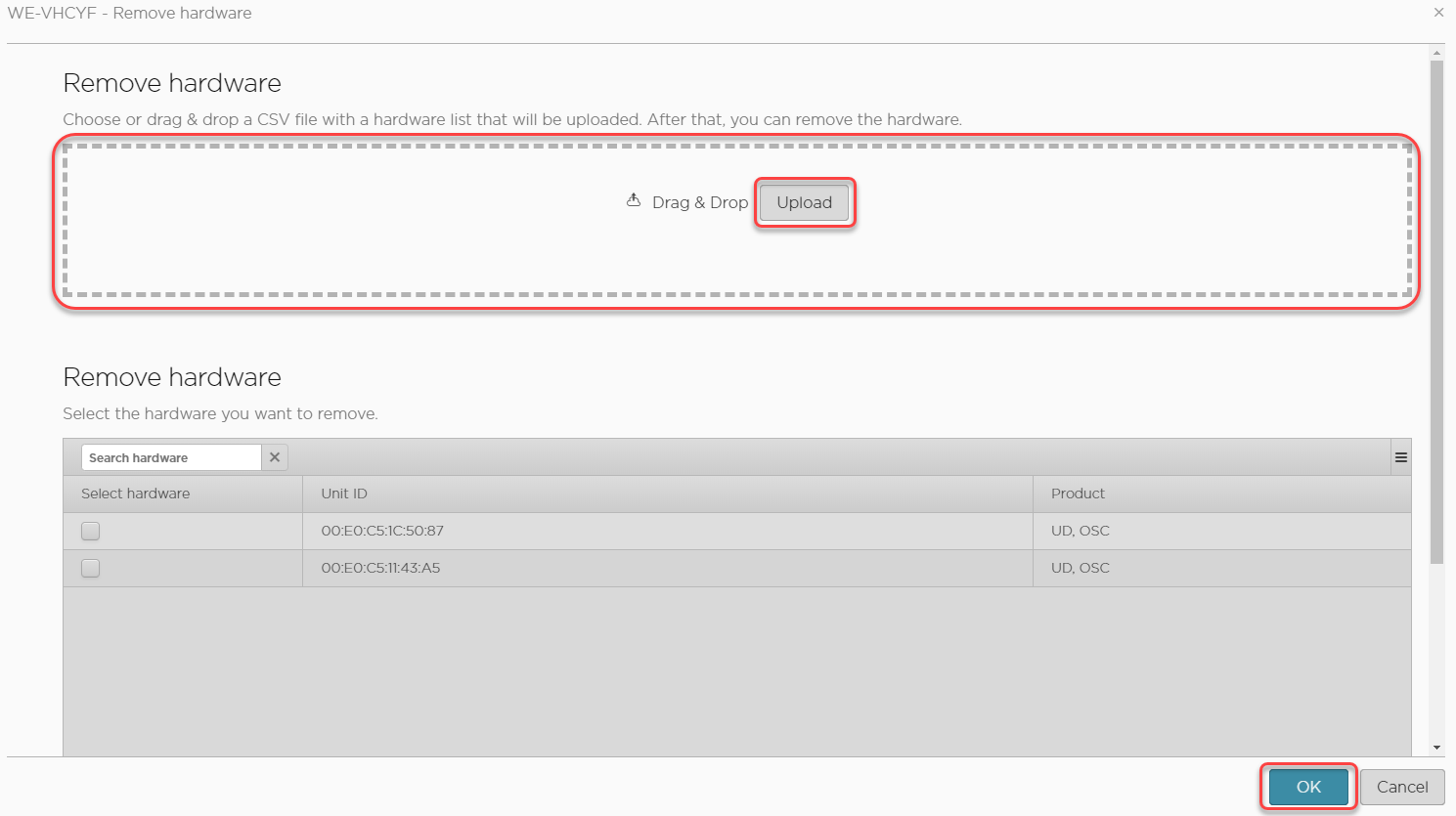Close the Remove hardware dialog with X

click(1438, 13)
